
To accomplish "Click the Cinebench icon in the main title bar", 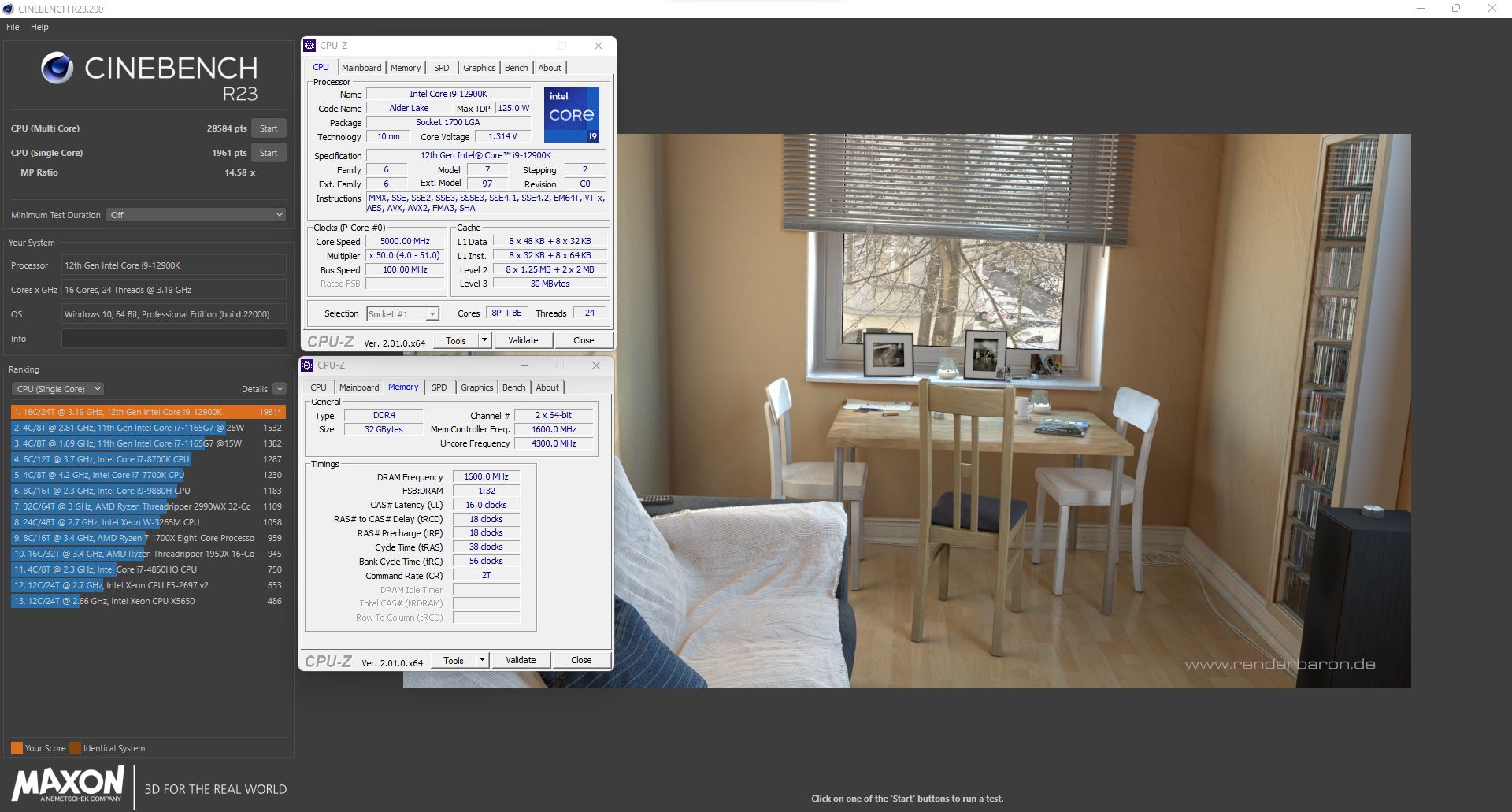I will coord(8,9).
